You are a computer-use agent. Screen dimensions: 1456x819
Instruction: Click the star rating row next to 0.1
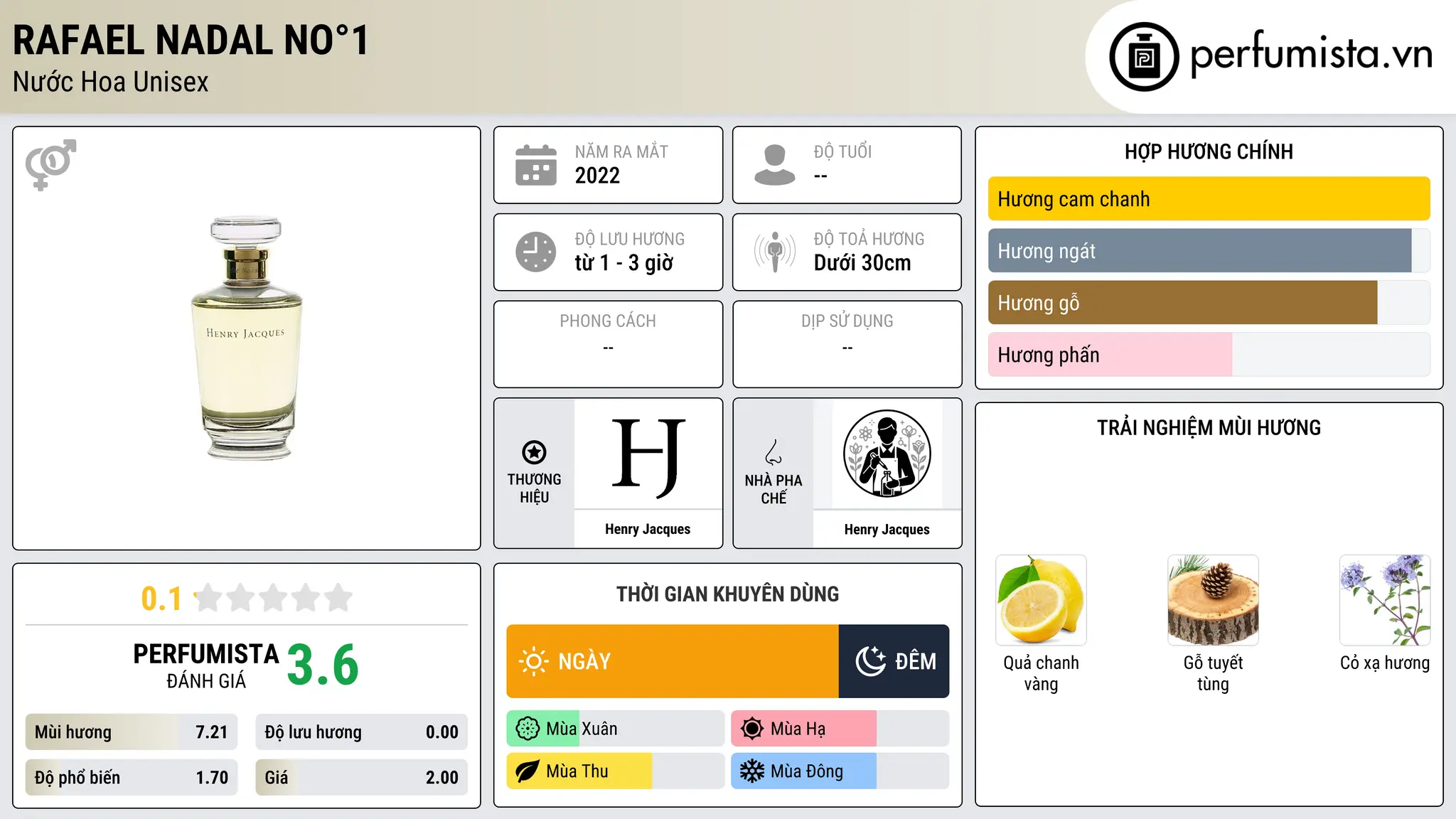pos(273,598)
